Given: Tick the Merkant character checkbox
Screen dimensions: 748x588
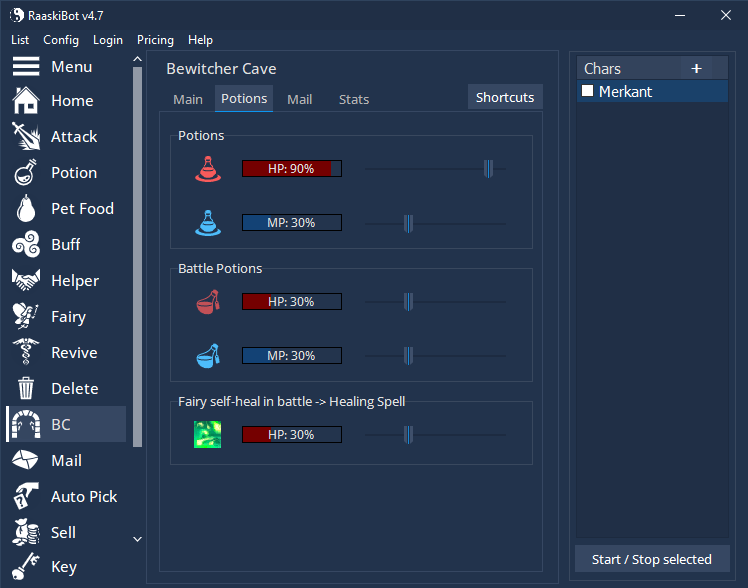Looking at the screenshot, I should click(x=587, y=91).
